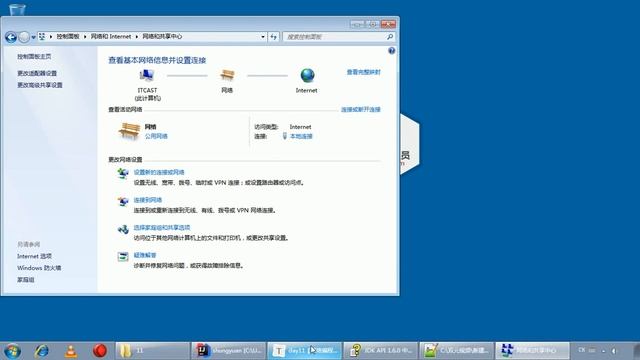Expand the arrow after 控制面板 breadcrumb
This screenshot has width=640, height=360.
pyautogui.click(x=85, y=37)
